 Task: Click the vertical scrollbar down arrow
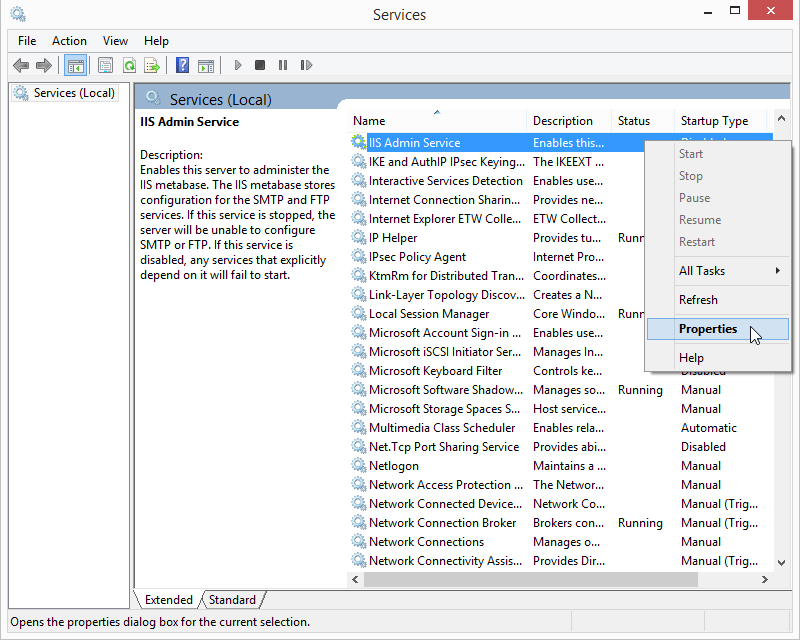pos(781,562)
